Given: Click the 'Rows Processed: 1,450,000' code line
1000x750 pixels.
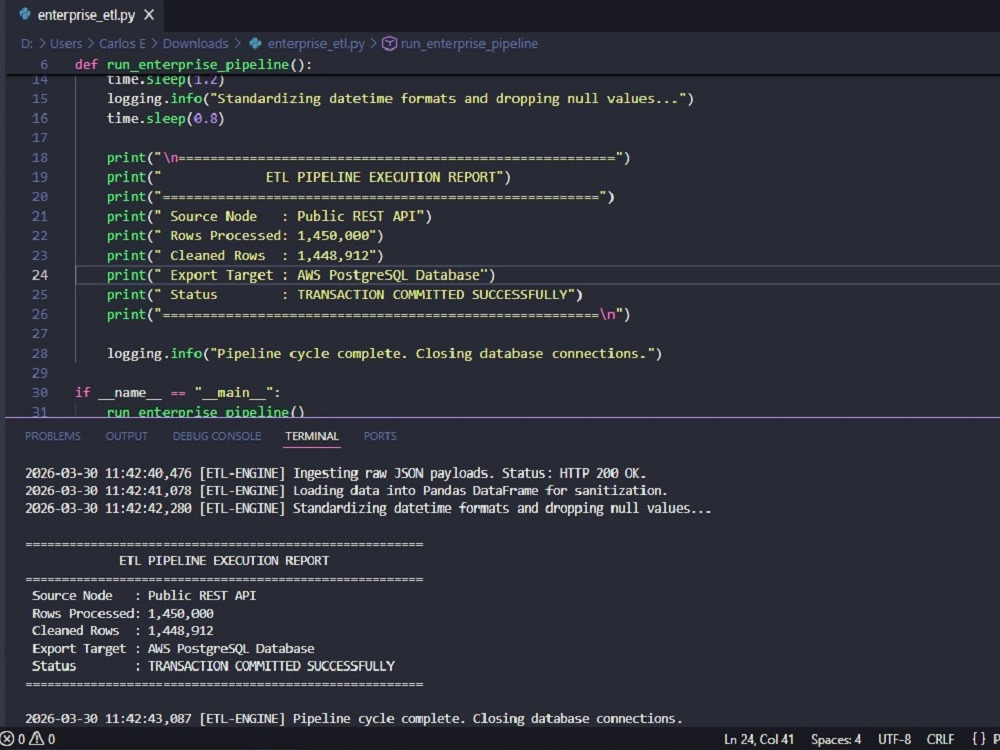Looking at the screenshot, I should pos(245,236).
